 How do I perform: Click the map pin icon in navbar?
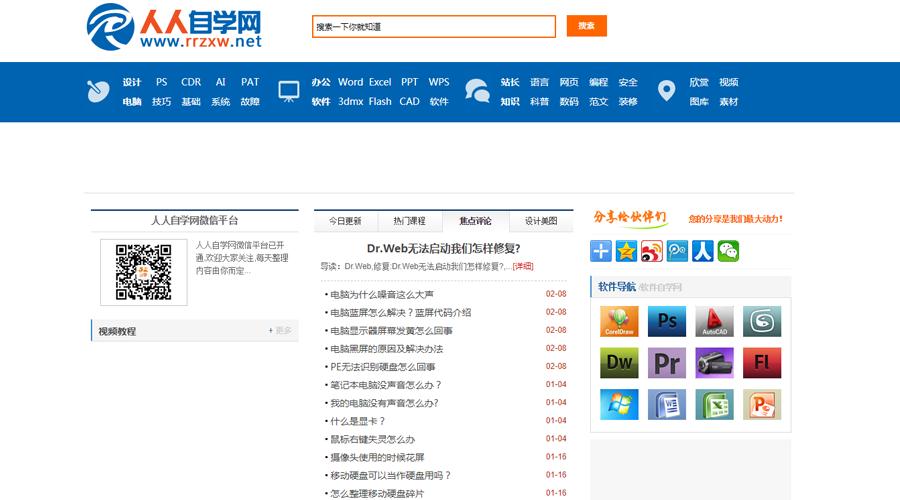coord(666,91)
